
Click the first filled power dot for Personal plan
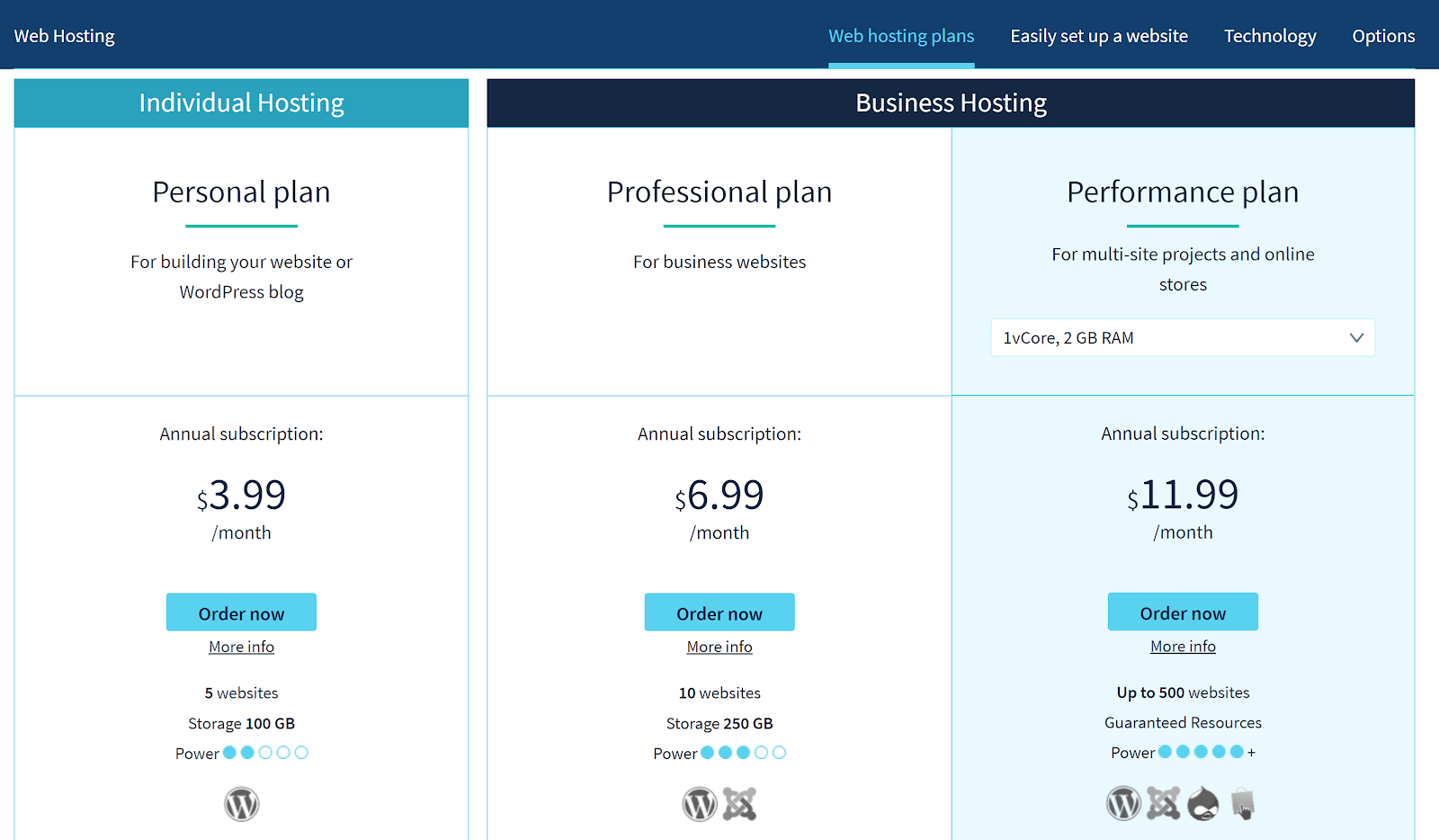(x=230, y=752)
